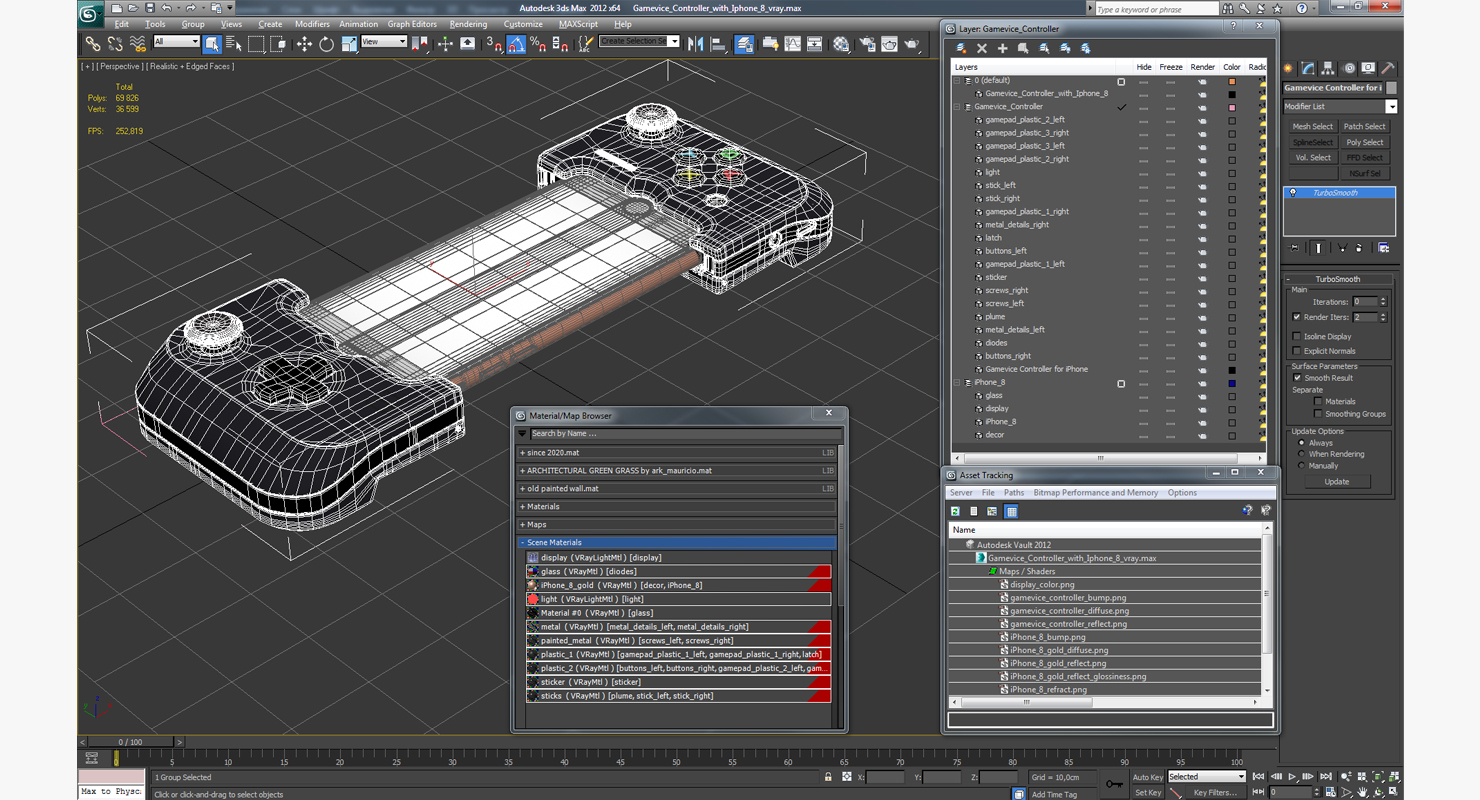Activate the Select Object tool
The image size is (1480, 800).
[x=212, y=44]
